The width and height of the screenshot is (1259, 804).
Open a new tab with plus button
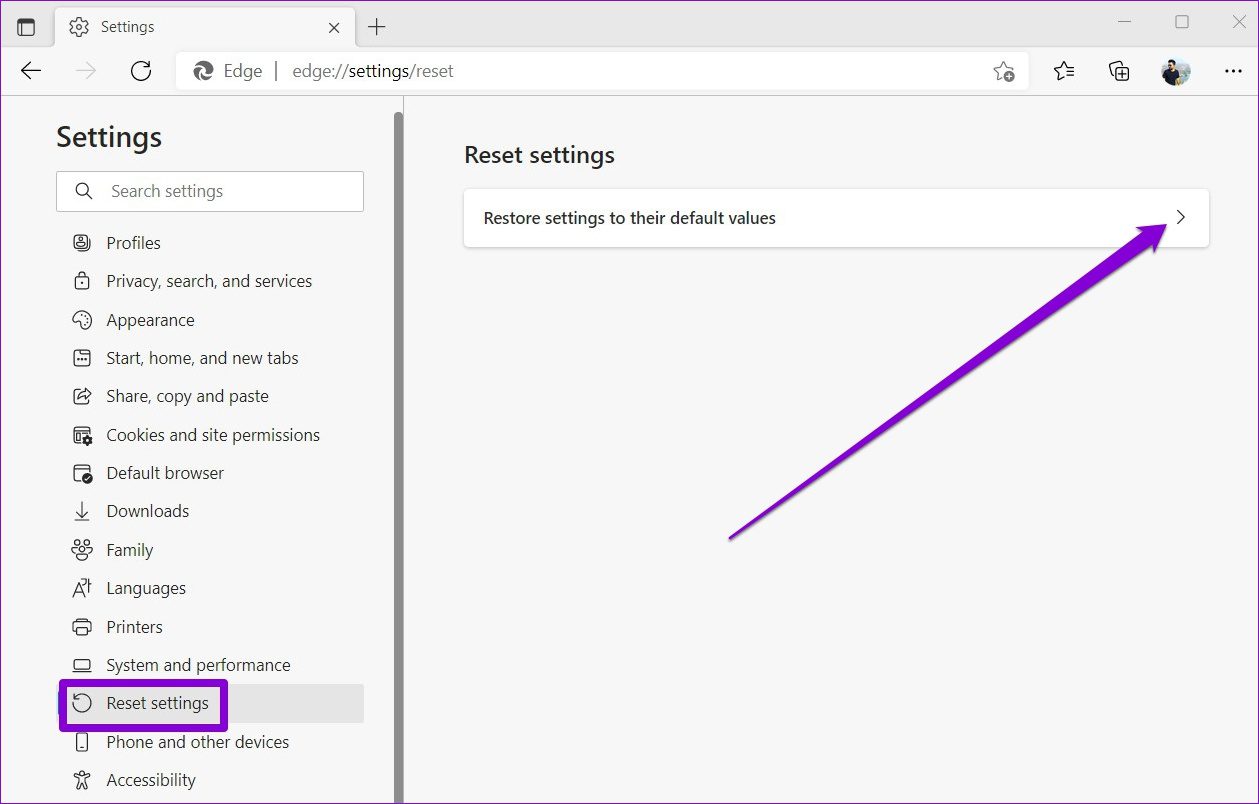click(x=376, y=27)
